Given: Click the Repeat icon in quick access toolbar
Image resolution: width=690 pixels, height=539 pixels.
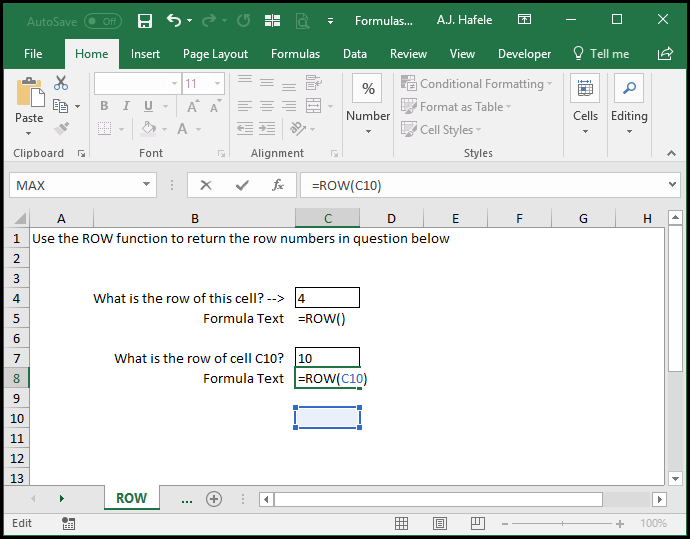Looking at the screenshot, I should 243,20.
